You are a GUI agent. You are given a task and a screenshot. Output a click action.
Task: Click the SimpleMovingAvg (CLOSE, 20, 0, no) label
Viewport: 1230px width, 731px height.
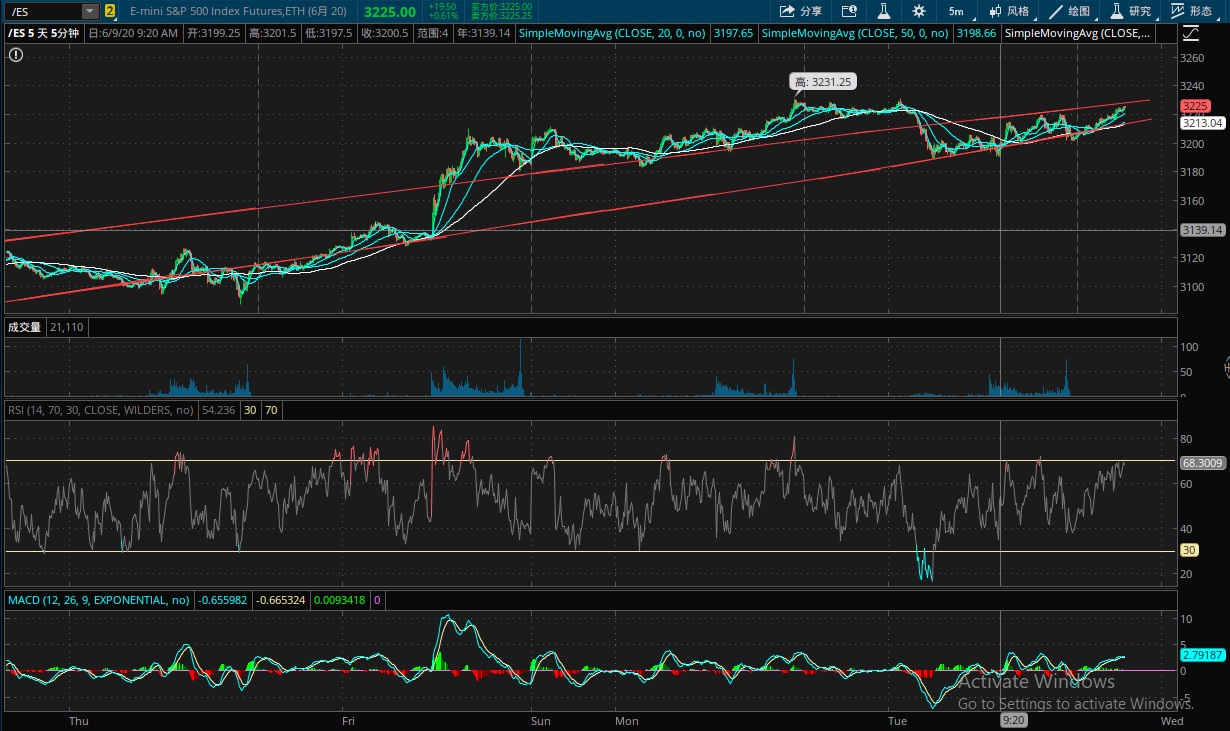pos(613,33)
